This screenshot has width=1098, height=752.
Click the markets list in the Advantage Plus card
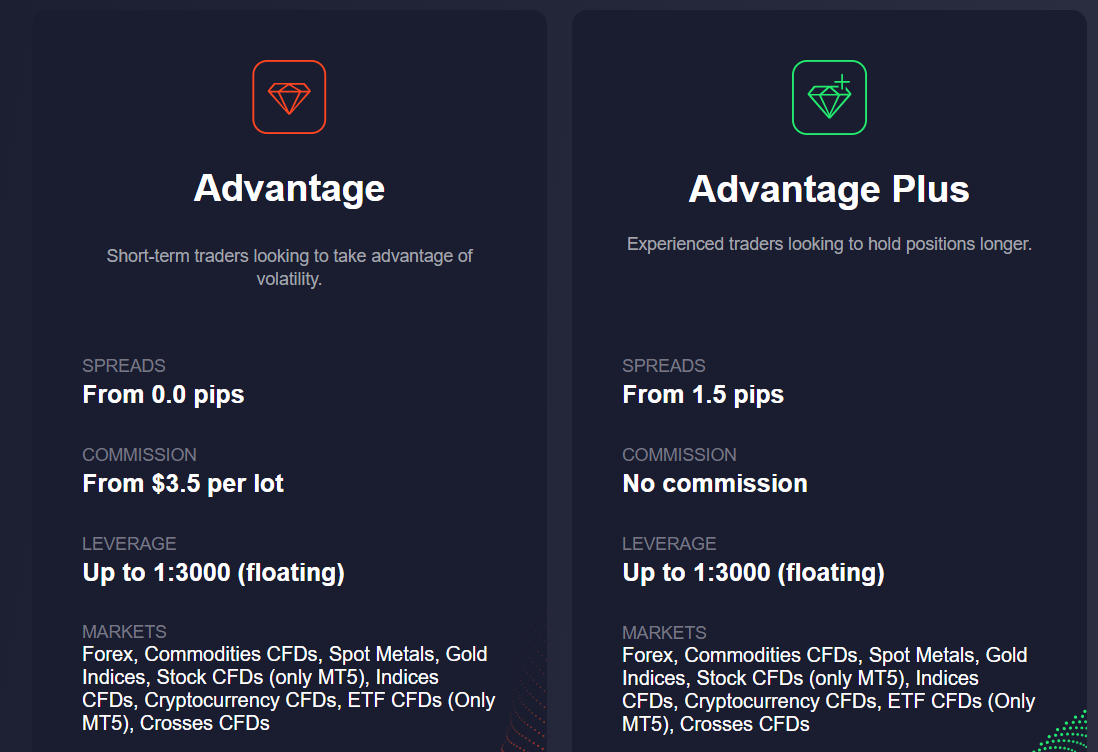(829, 689)
